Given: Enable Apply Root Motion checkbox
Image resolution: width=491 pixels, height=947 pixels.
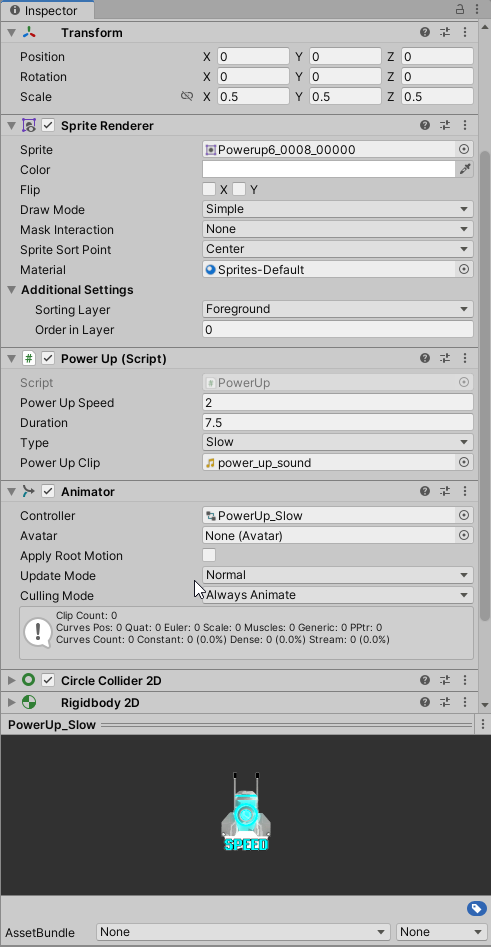Looking at the screenshot, I should tap(209, 555).
